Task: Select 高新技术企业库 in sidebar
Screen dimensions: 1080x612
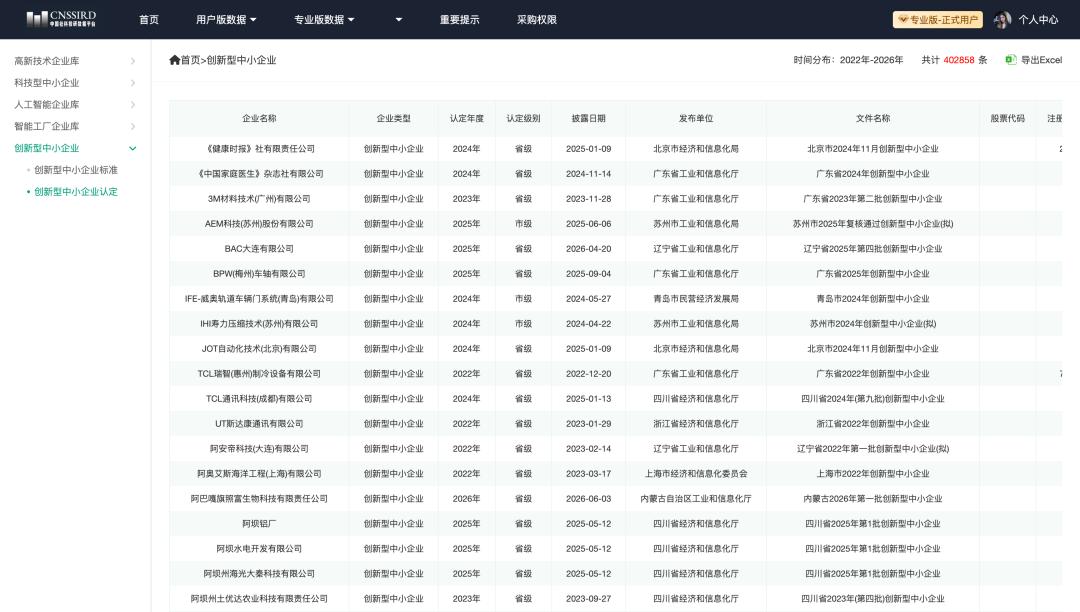Action: point(47,61)
